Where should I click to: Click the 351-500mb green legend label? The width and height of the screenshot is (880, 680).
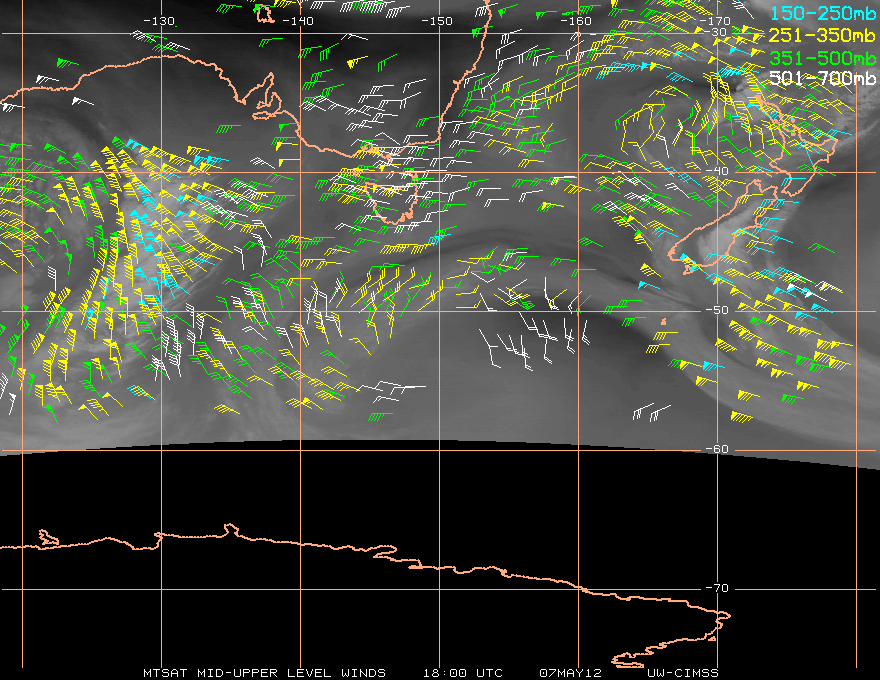[823, 58]
